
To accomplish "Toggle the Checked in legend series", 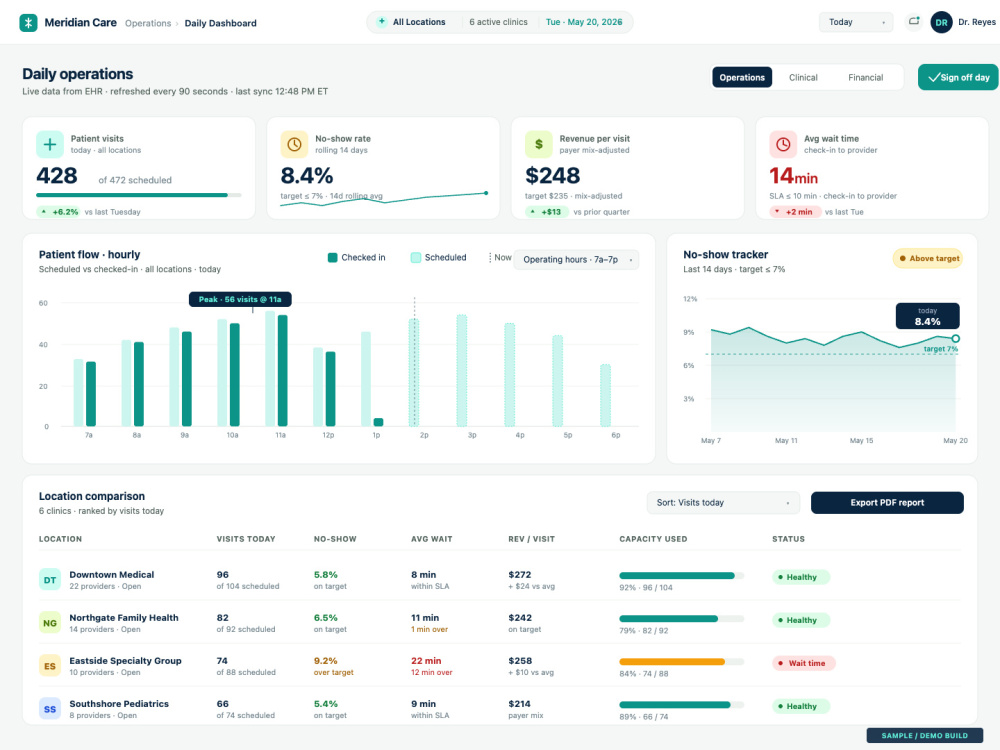I will pos(357,258).
